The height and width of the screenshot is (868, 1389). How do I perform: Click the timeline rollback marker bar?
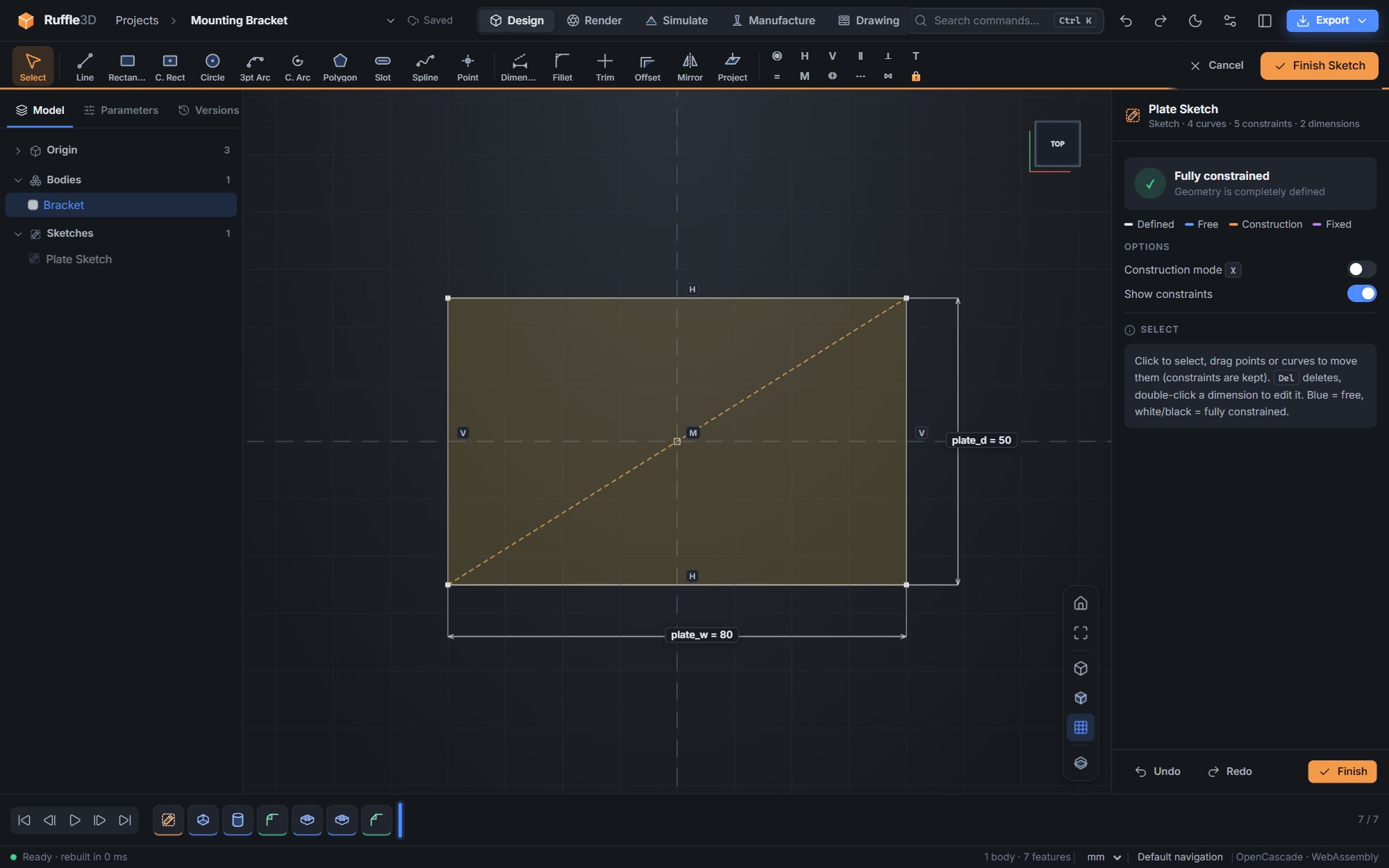pyautogui.click(x=400, y=820)
